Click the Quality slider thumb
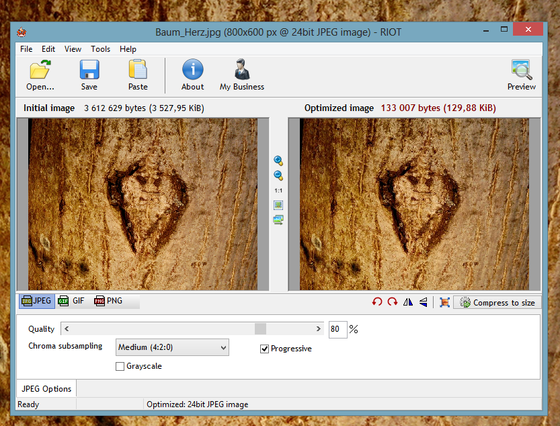Screen dimensions: 560x426 point(260,329)
